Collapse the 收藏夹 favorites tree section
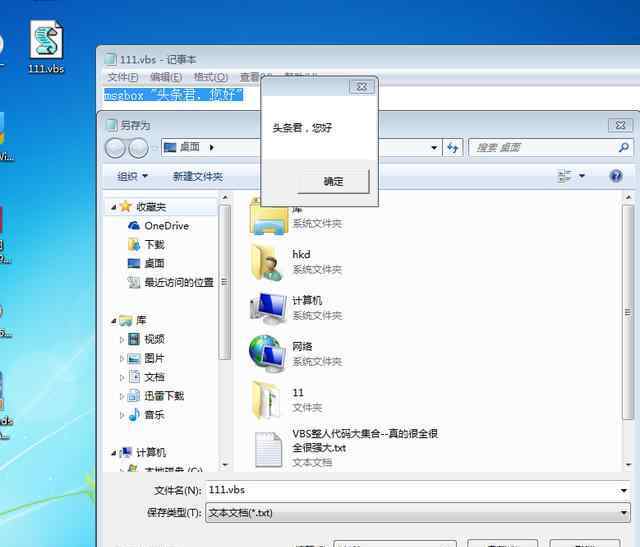Image resolution: width=640 pixels, height=547 pixels. (x=112, y=207)
